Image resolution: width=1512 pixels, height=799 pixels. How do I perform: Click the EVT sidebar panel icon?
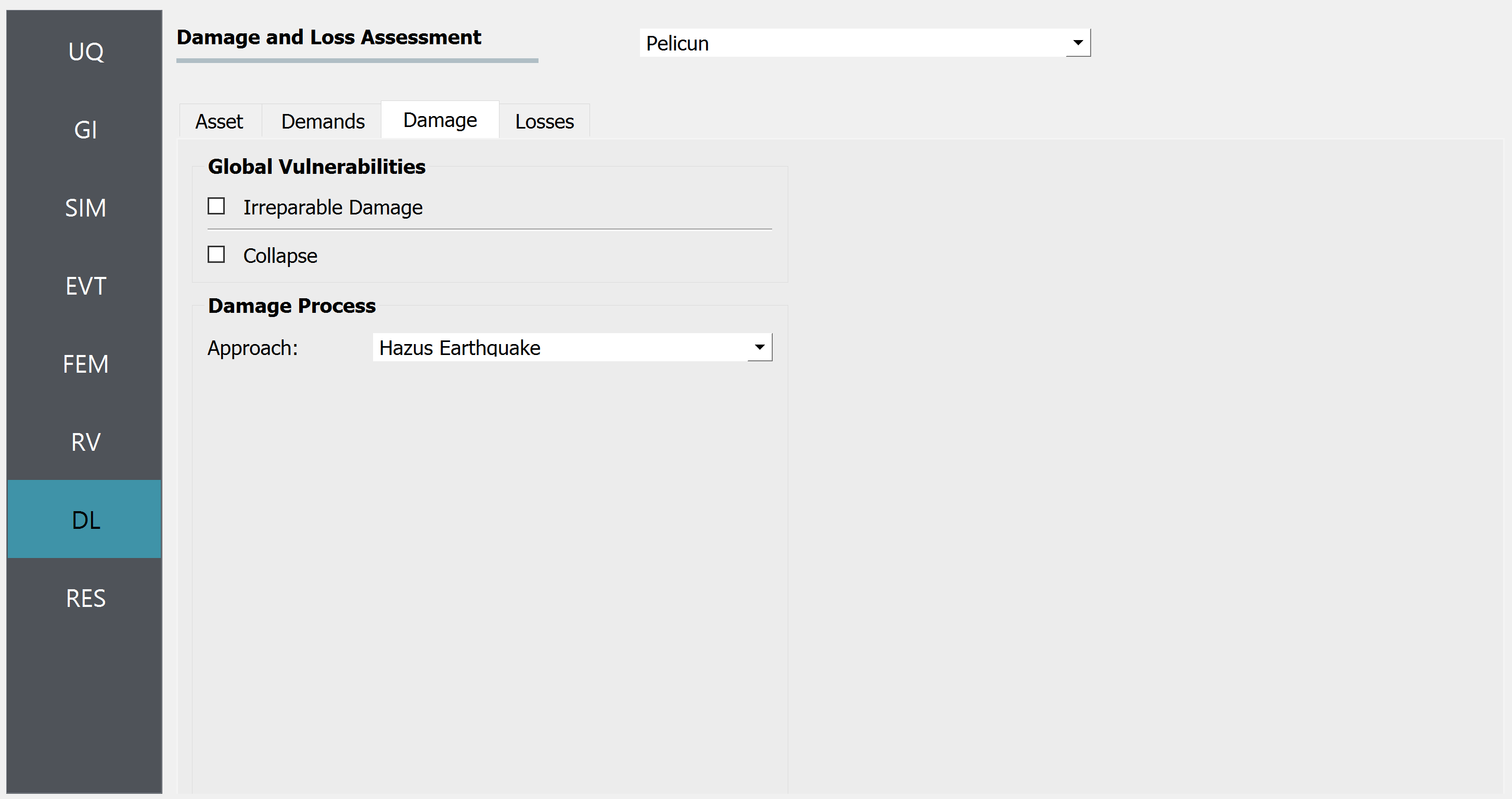point(84,285)
